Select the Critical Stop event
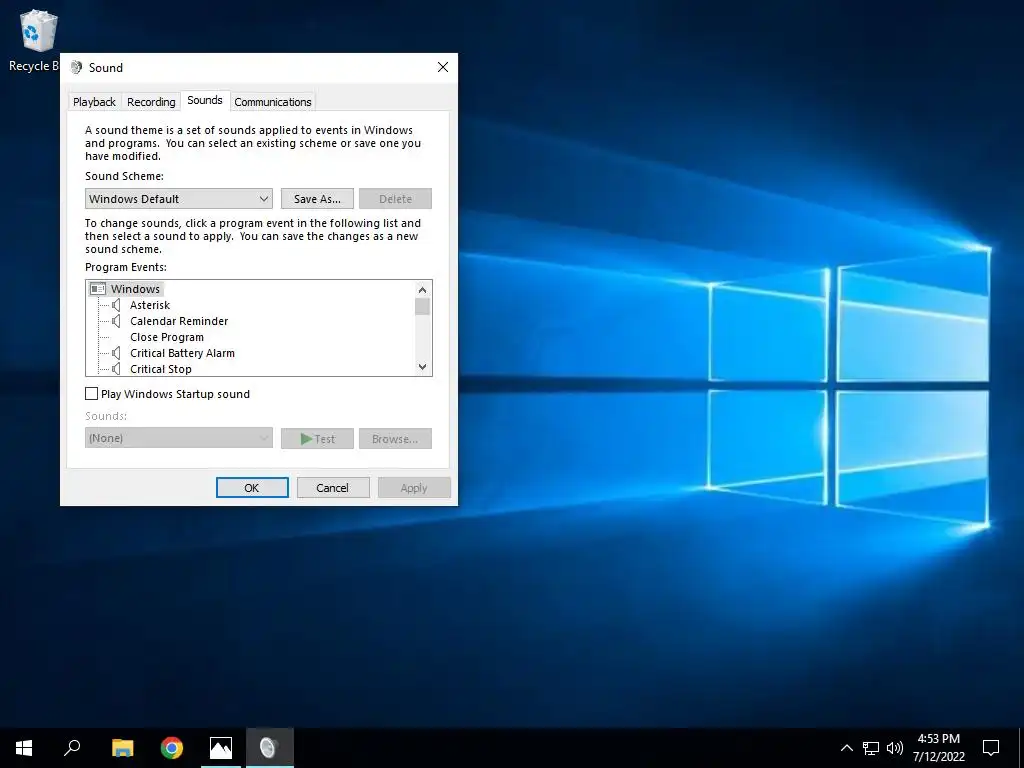 161,368
